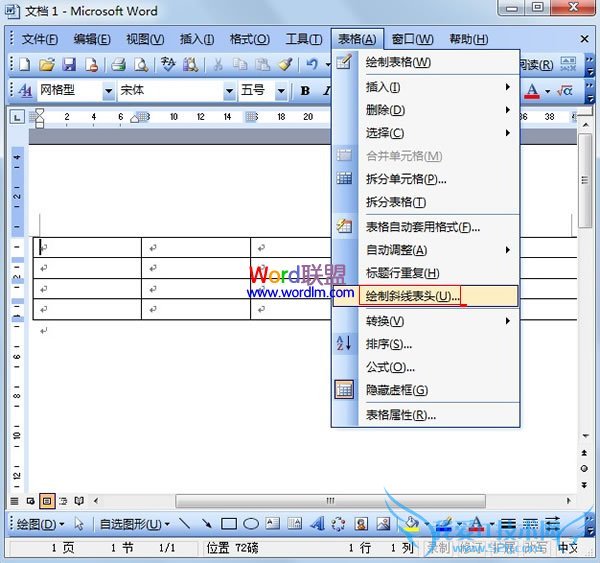Click the Save floppy disk icon
The width and height of the screenshot is (600, 563).
pyautogui.click(x=69, y=64)
